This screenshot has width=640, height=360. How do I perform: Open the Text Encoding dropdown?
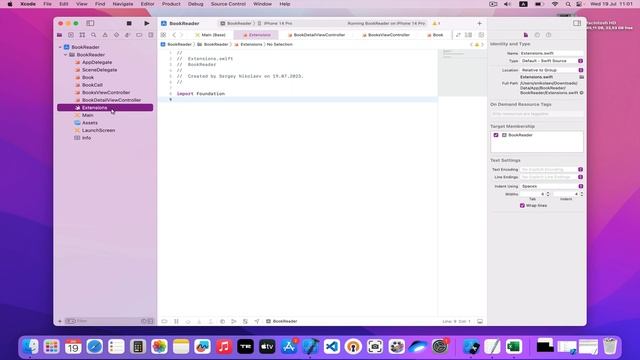(x=552, y=169)
